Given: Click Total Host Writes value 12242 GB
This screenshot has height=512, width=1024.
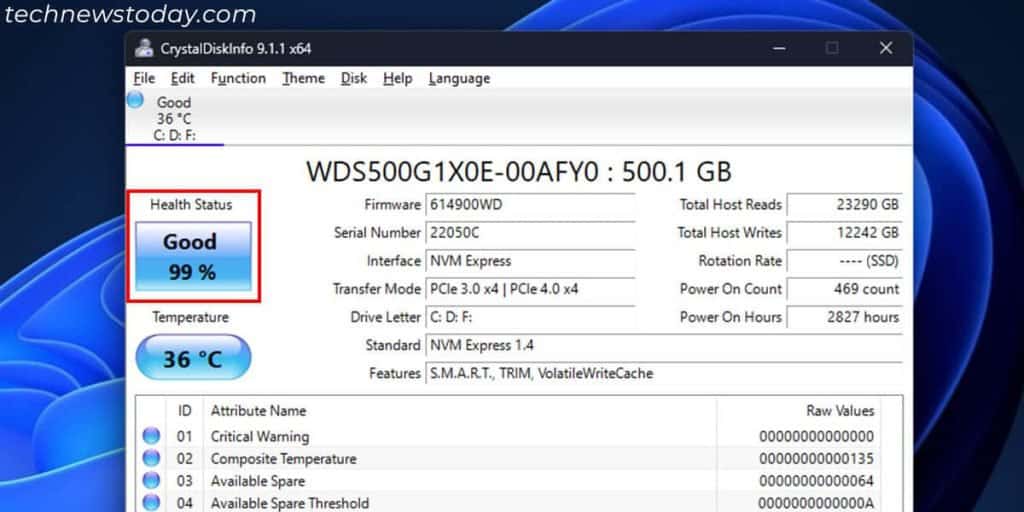Looking at the screenshot, I should (x=845, y=232).
